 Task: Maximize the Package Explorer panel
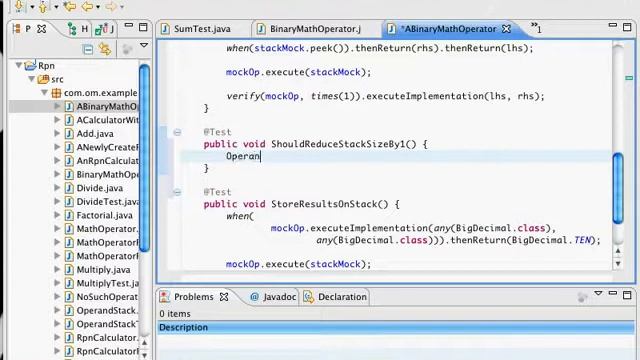coord(143,27)
